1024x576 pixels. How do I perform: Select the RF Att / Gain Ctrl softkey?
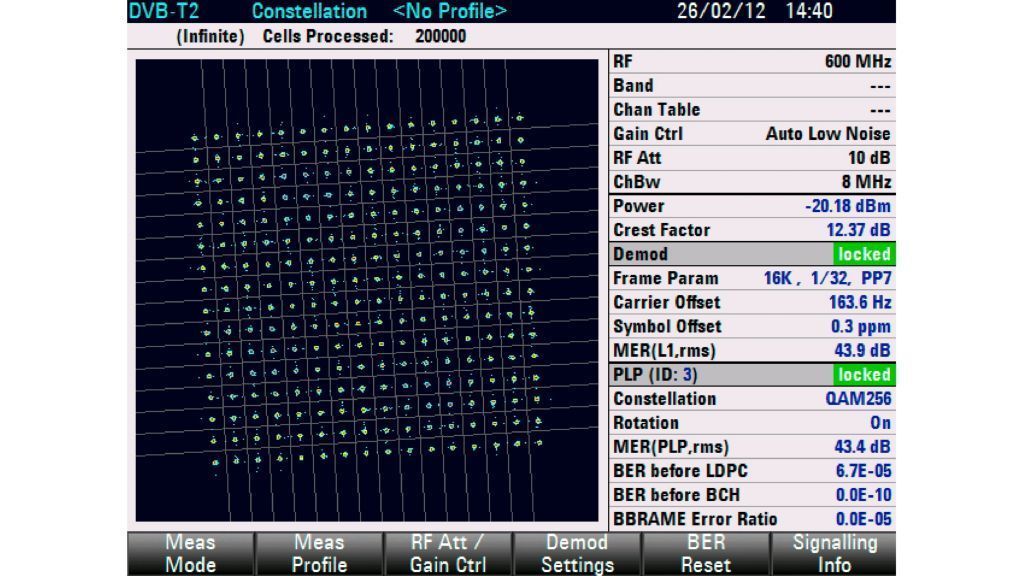(448, 552)
